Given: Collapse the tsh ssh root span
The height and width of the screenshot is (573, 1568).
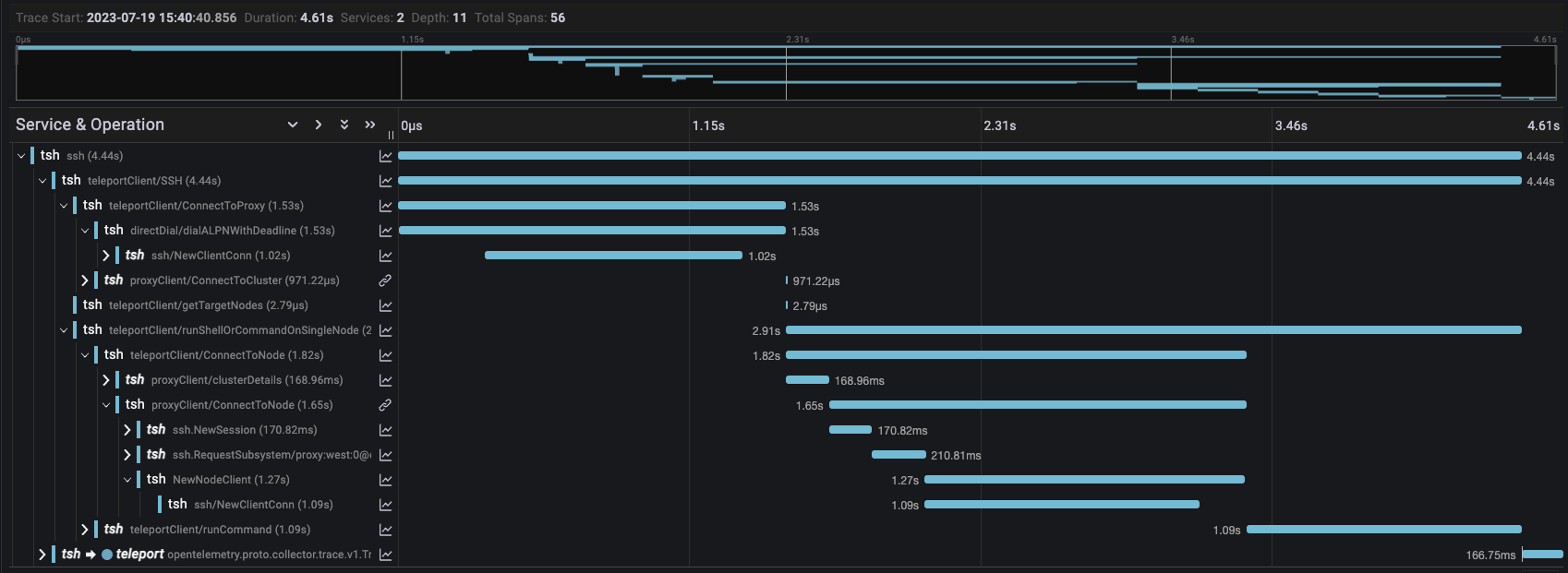Looking at the screenshot, I should tap(21, 156).
